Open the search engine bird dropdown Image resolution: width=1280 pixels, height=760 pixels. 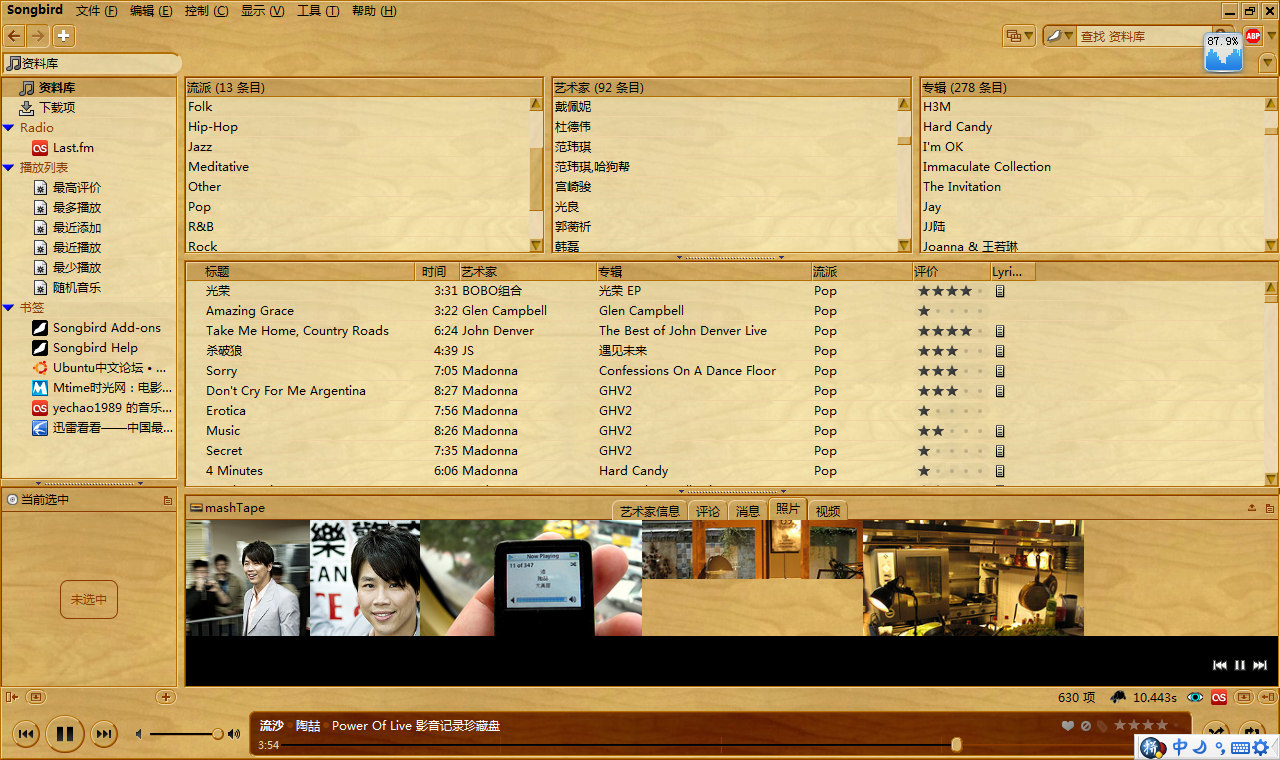coord(1059,36)
